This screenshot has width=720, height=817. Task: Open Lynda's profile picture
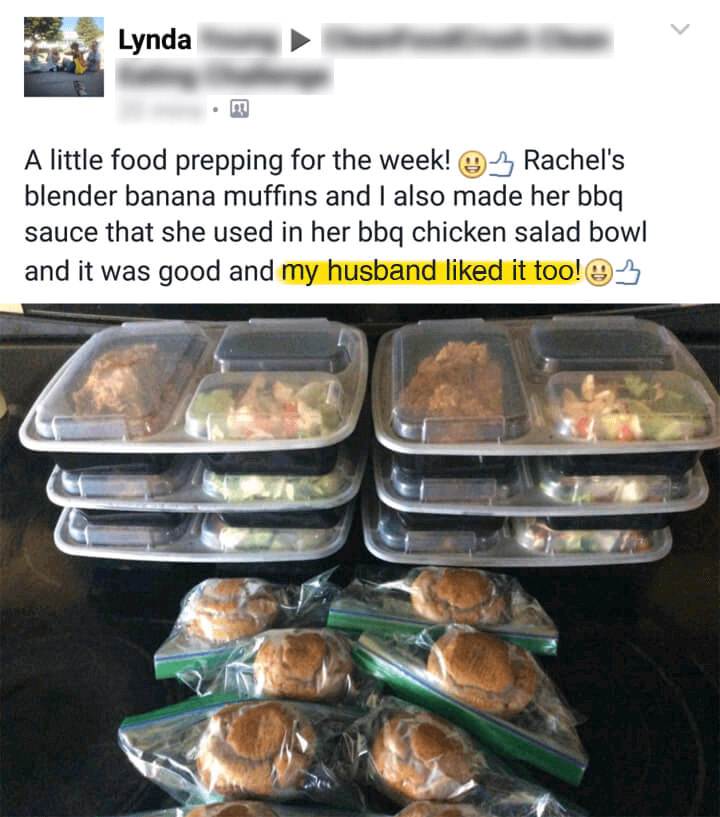[x=64, y=57]
